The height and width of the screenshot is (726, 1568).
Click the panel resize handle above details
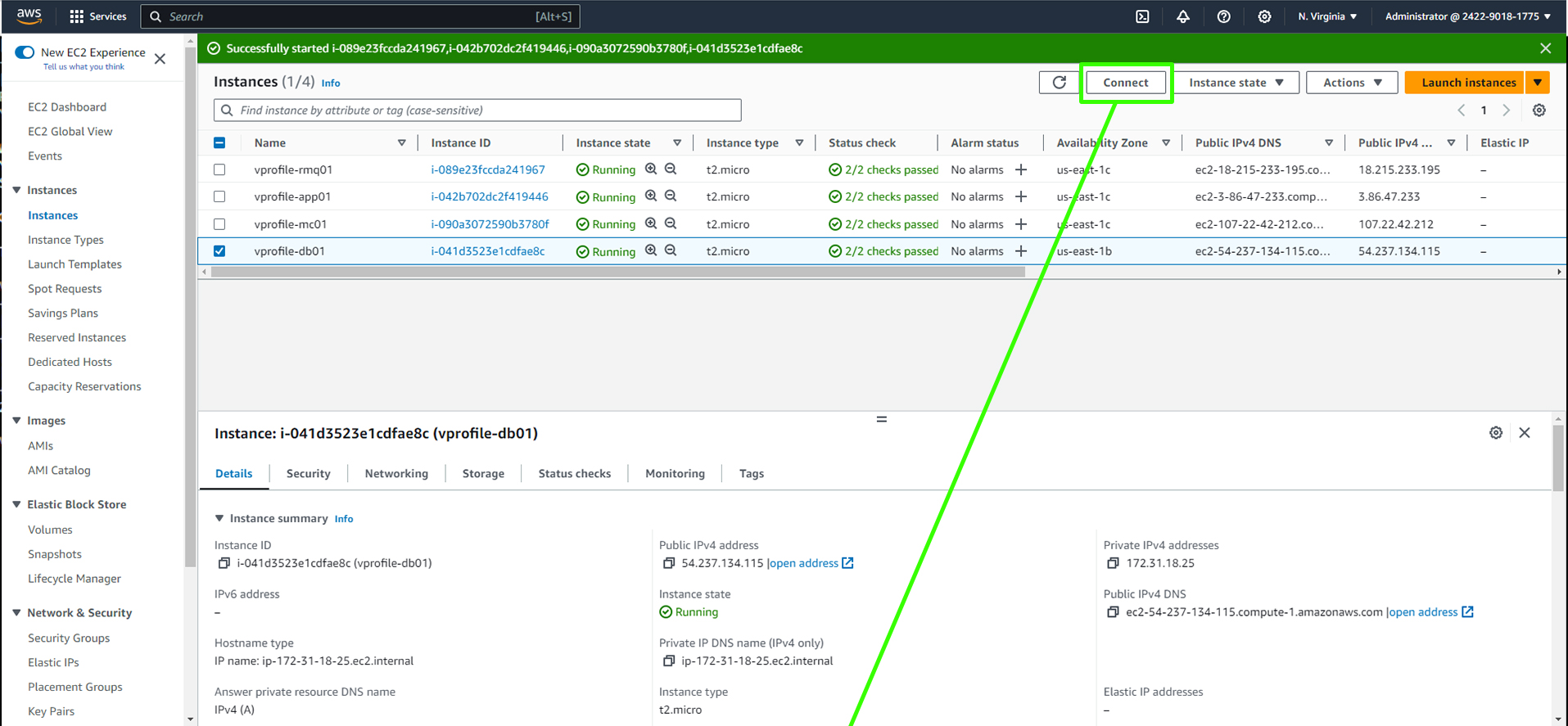[882, 419]
